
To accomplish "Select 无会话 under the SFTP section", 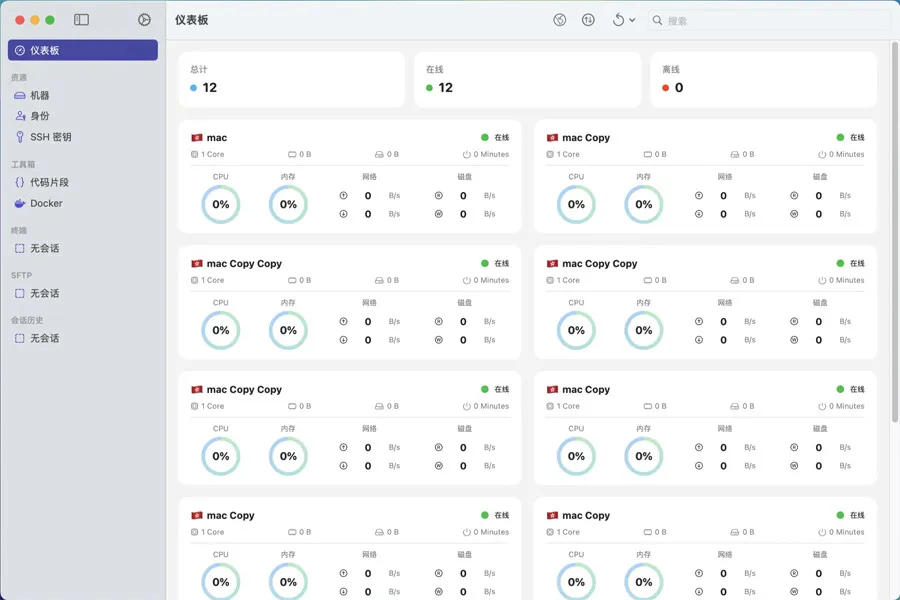I will point(44,293).
